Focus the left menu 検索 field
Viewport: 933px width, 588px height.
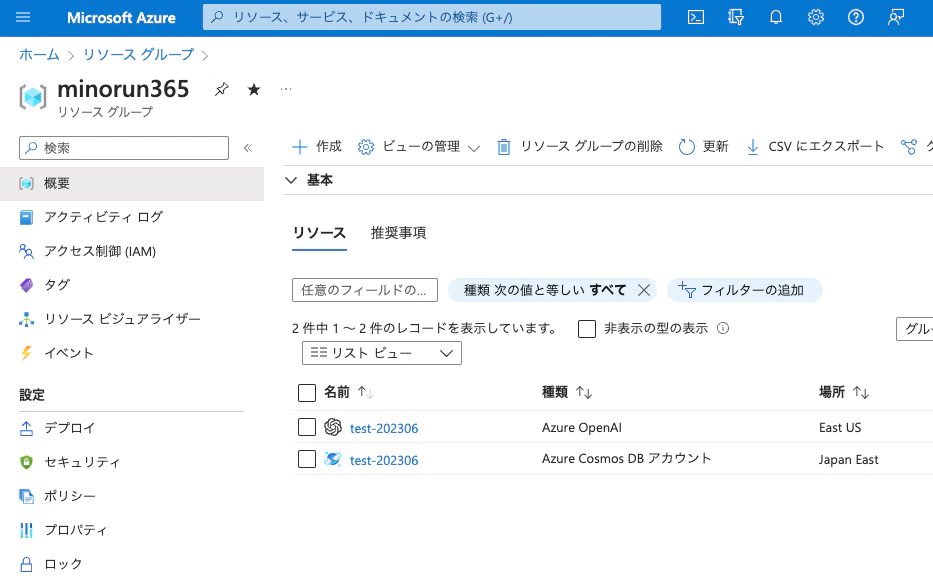click(124, 148)
